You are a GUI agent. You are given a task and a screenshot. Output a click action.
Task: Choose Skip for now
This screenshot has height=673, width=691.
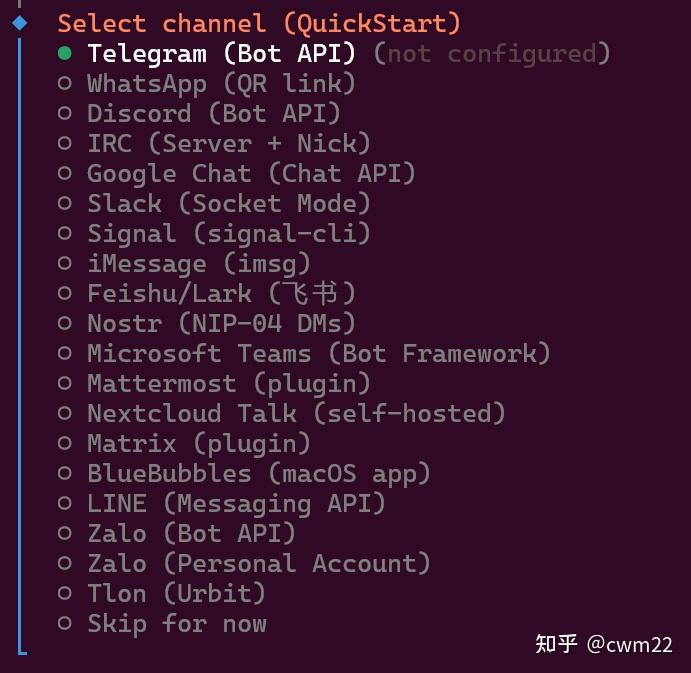point(176,624)
